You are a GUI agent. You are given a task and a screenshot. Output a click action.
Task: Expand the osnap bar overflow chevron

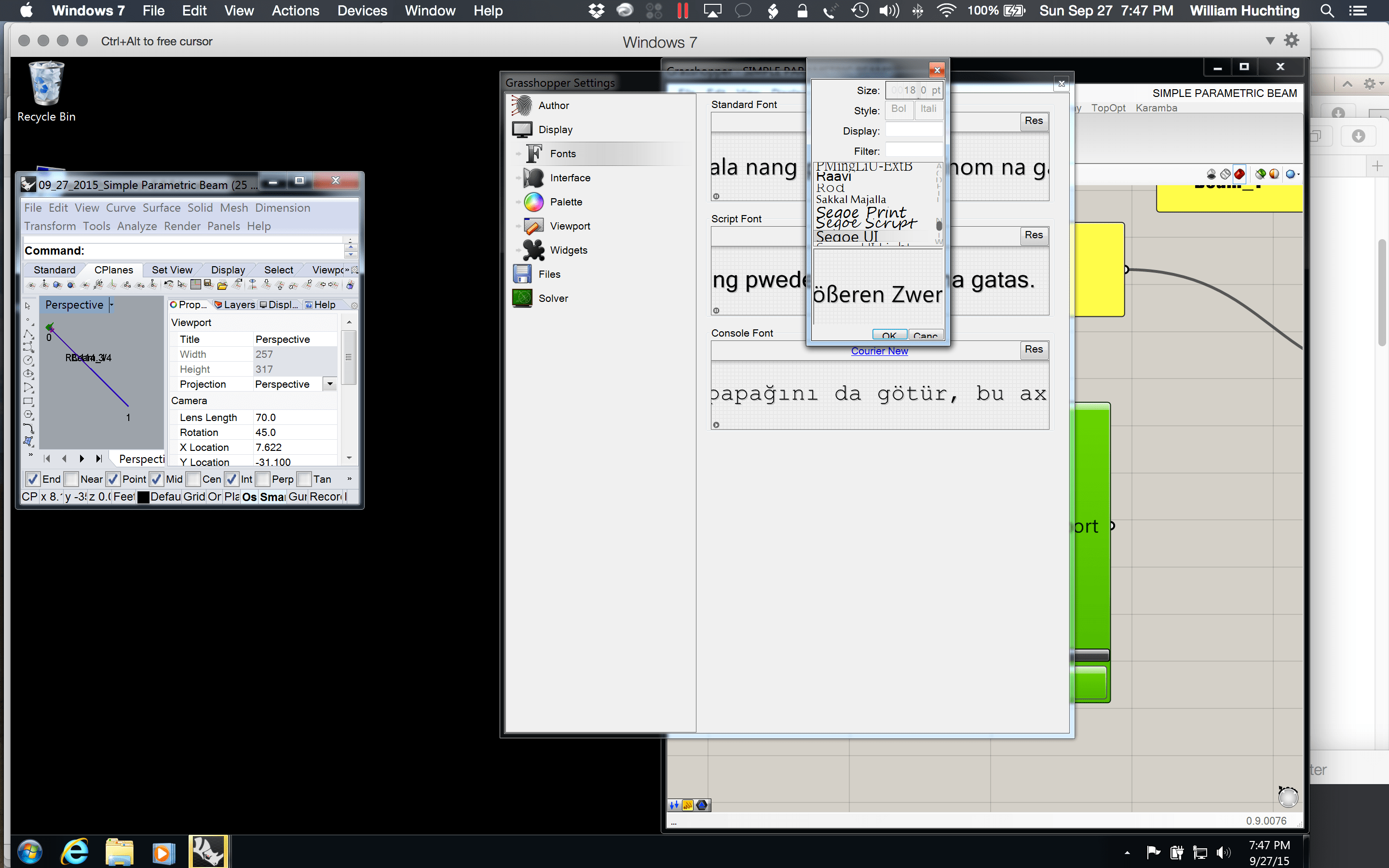click(349, 479)
